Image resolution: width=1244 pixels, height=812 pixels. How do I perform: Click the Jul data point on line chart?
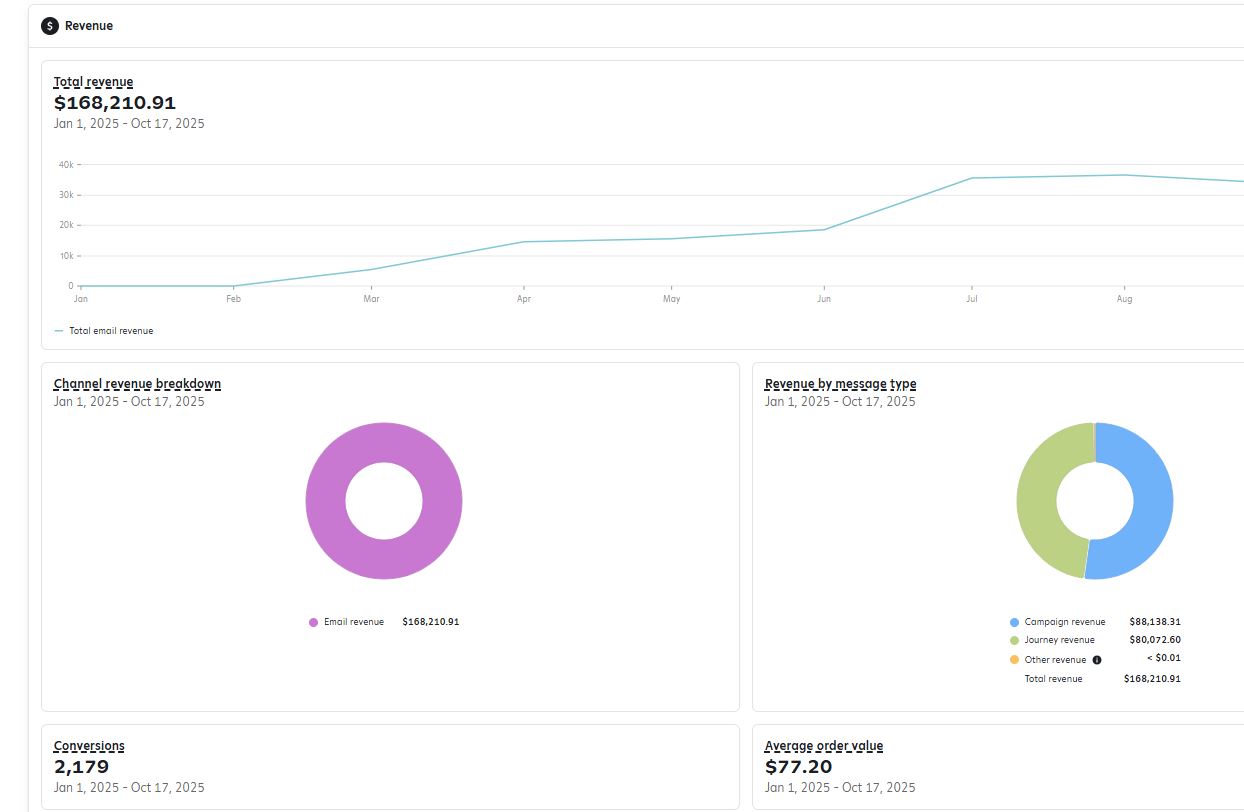971,178
